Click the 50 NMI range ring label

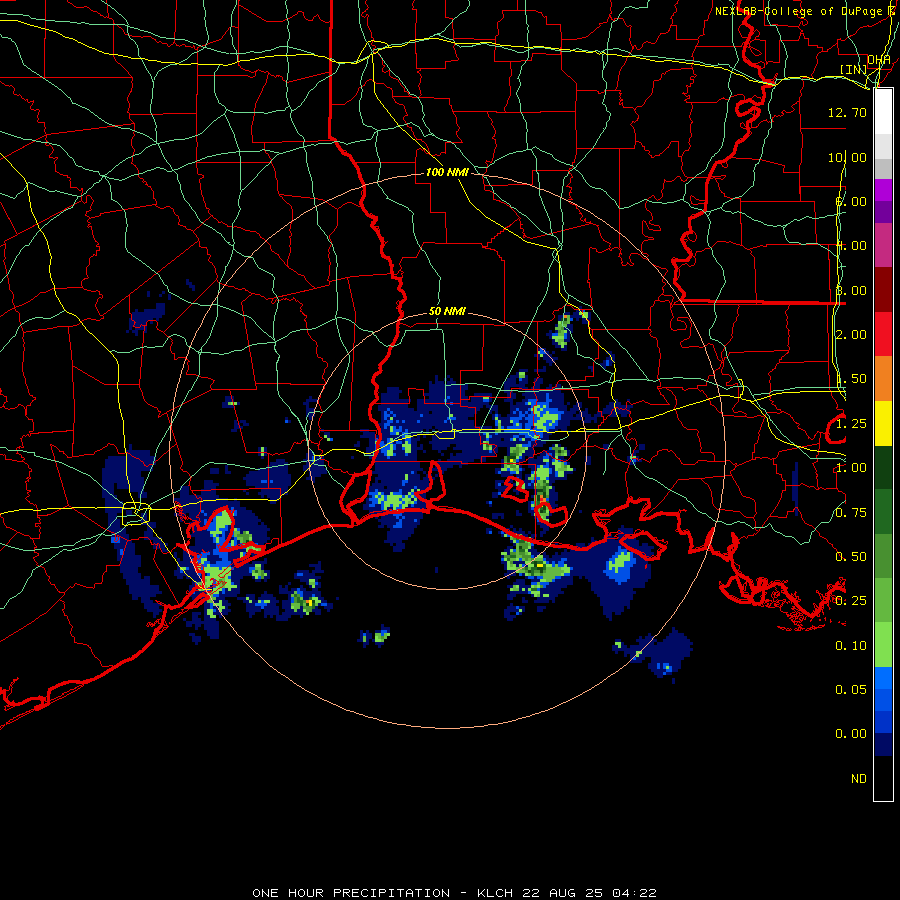point(447,311)
